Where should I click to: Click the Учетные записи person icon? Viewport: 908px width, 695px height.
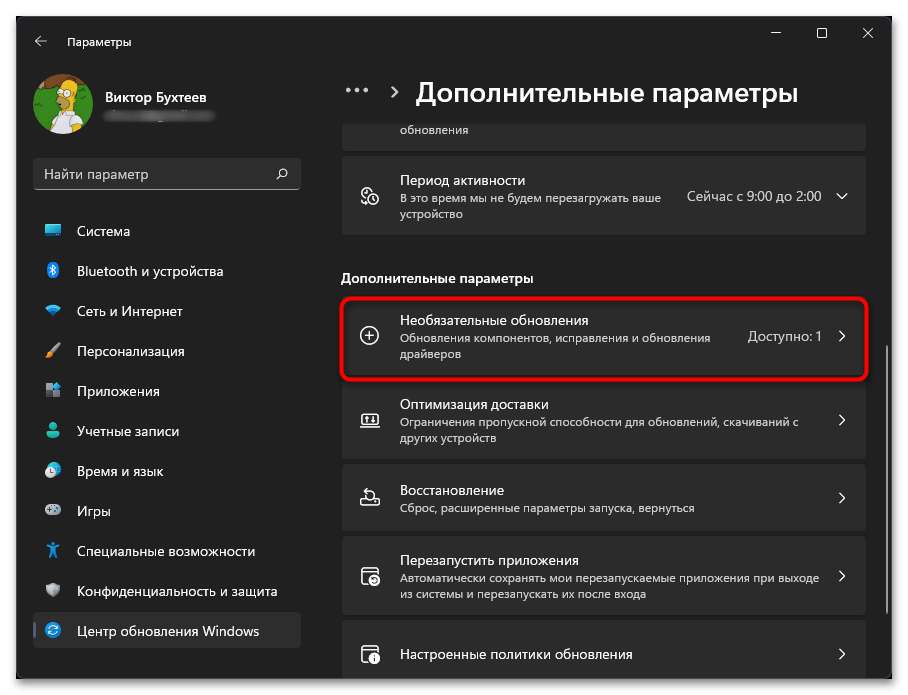point(53,430)
